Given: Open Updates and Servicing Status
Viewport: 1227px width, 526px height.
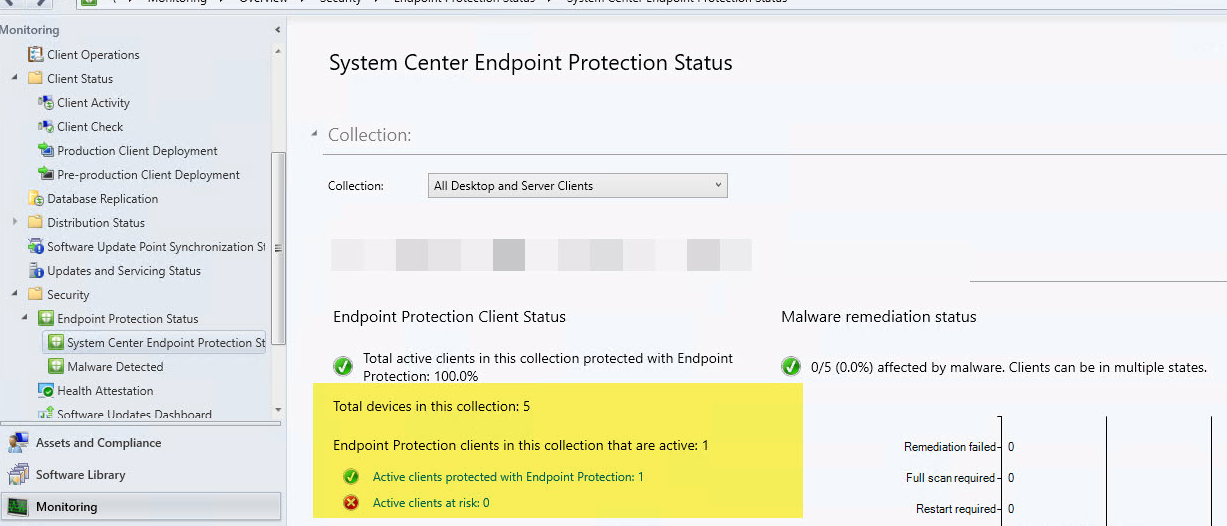Looking at the screenshot, I should tap(123, 271).
